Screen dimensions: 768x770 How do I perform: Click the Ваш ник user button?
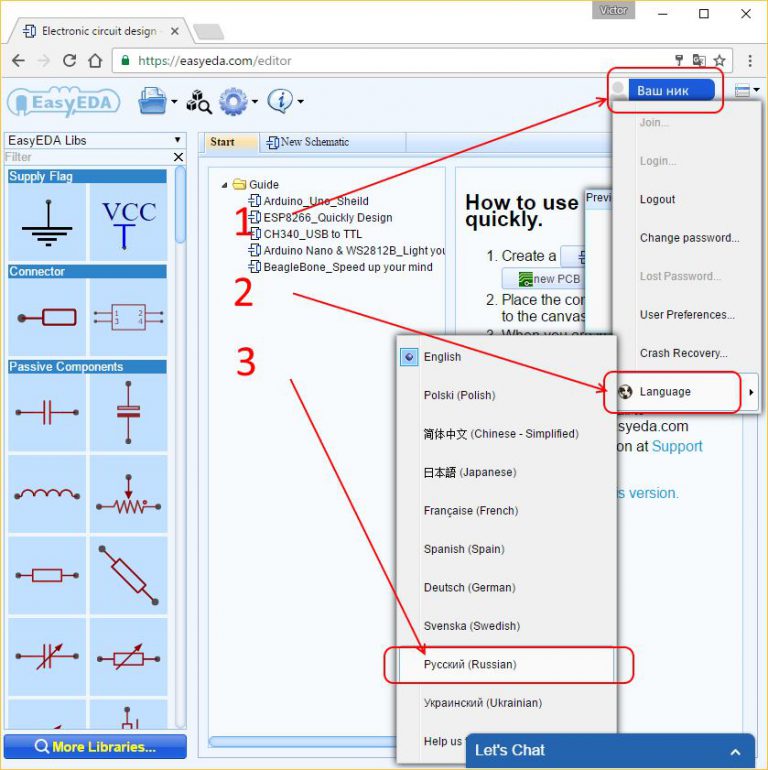click(x=671, y=90)
